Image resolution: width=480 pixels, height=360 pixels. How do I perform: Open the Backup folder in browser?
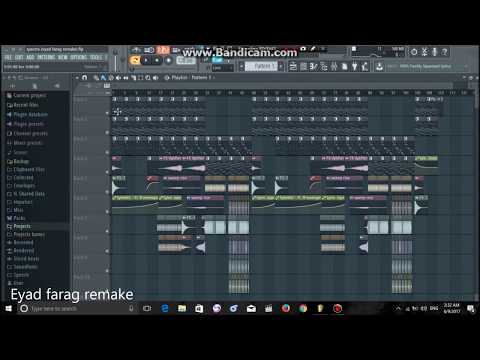(18, 161)
